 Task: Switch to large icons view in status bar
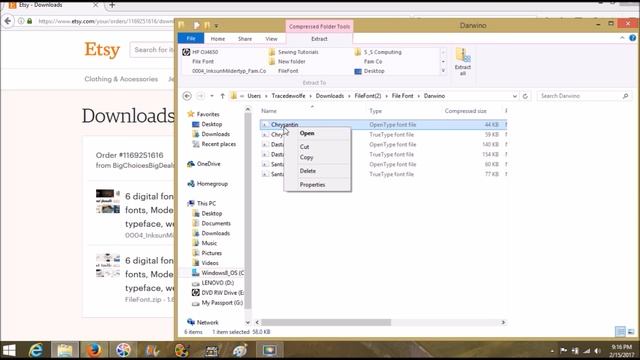tap(631, 332)
